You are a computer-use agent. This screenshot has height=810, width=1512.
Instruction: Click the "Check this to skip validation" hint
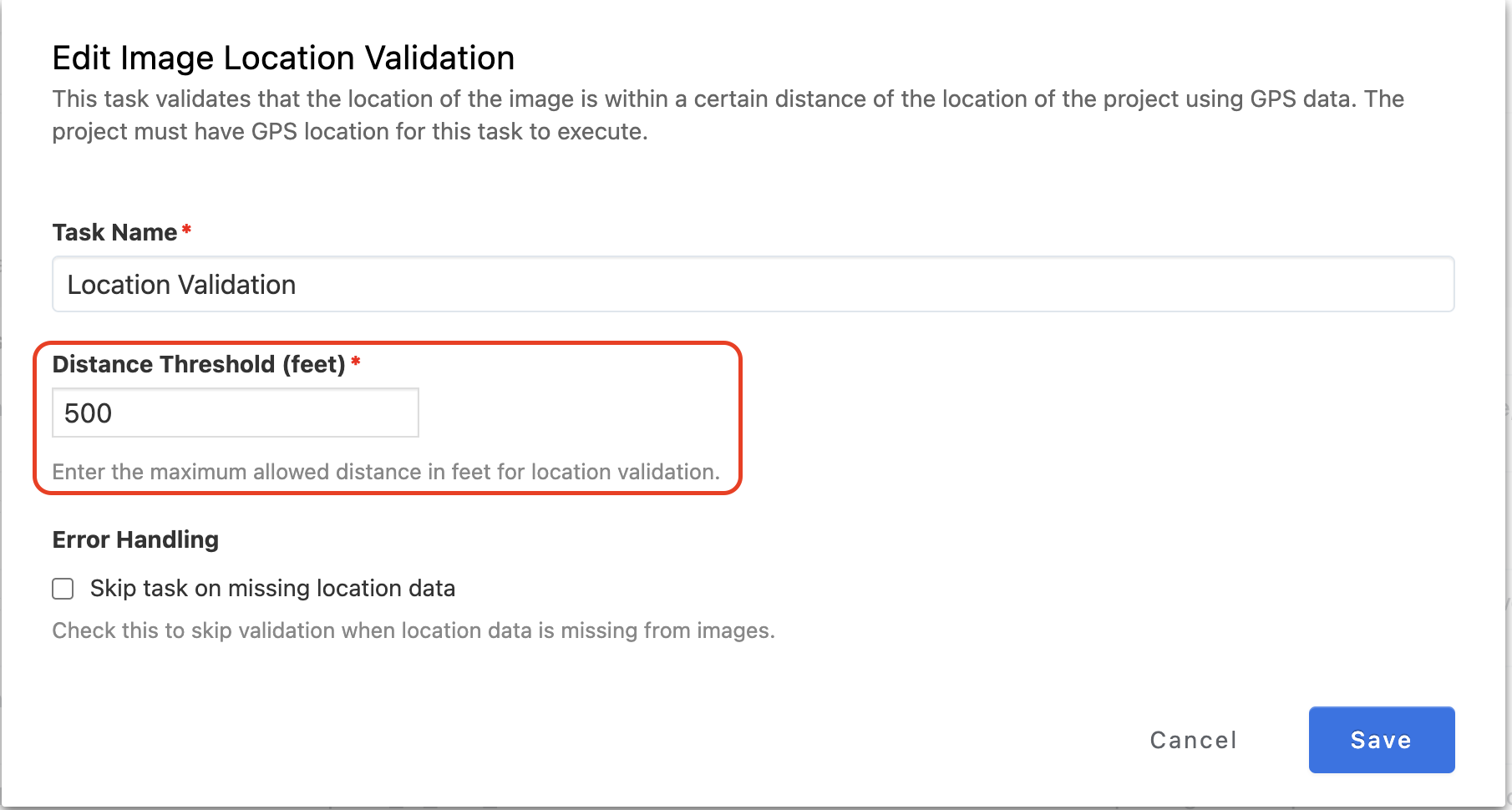point(414,630)
